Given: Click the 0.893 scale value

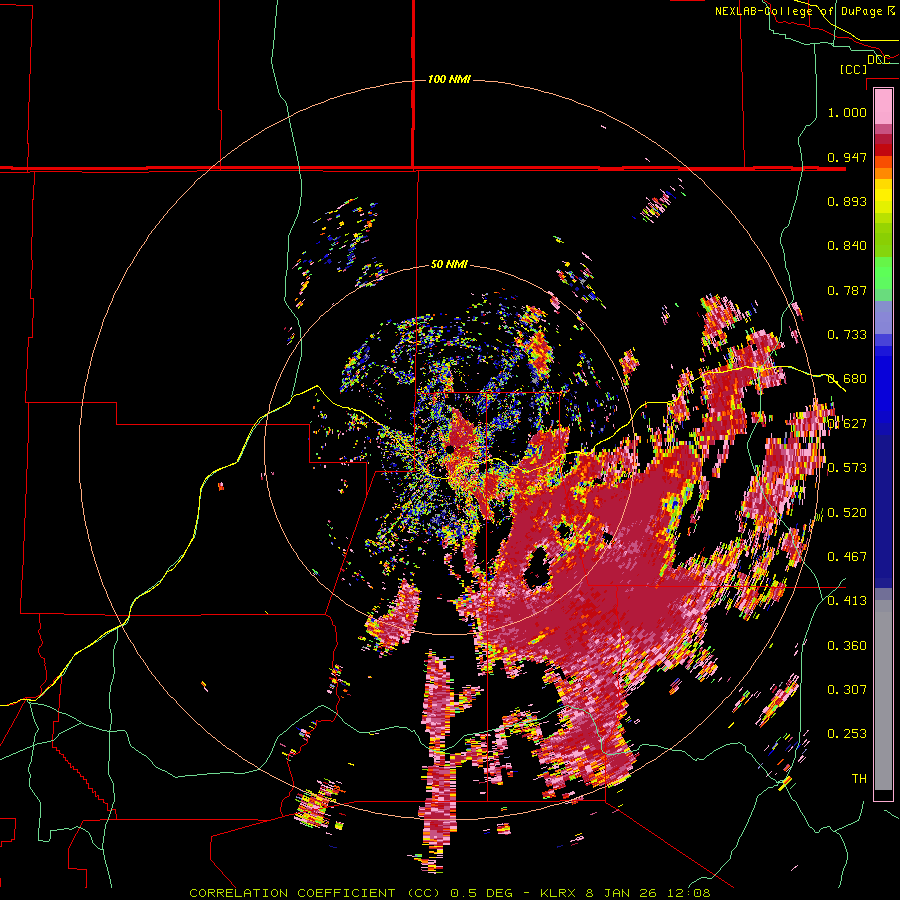Looking at the screenshot, I should (847, 201).
